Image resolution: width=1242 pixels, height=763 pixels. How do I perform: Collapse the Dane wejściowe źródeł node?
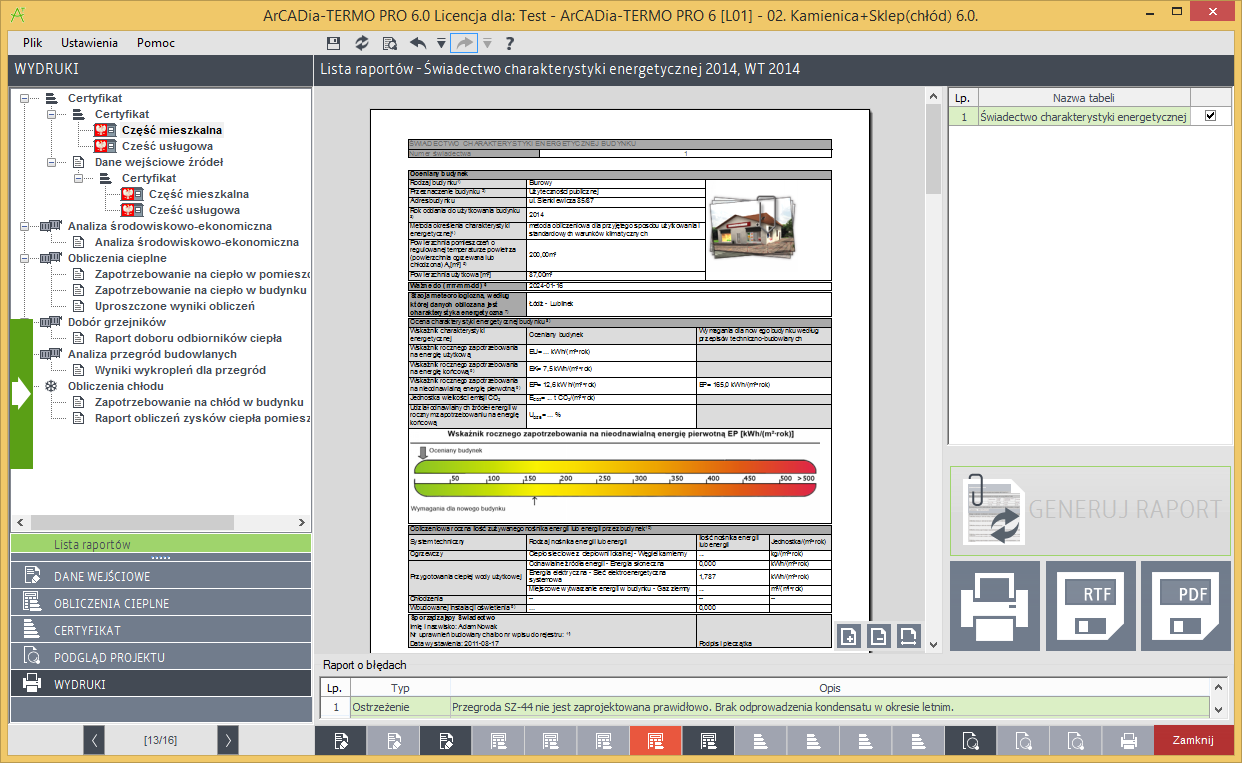point(50,162)
